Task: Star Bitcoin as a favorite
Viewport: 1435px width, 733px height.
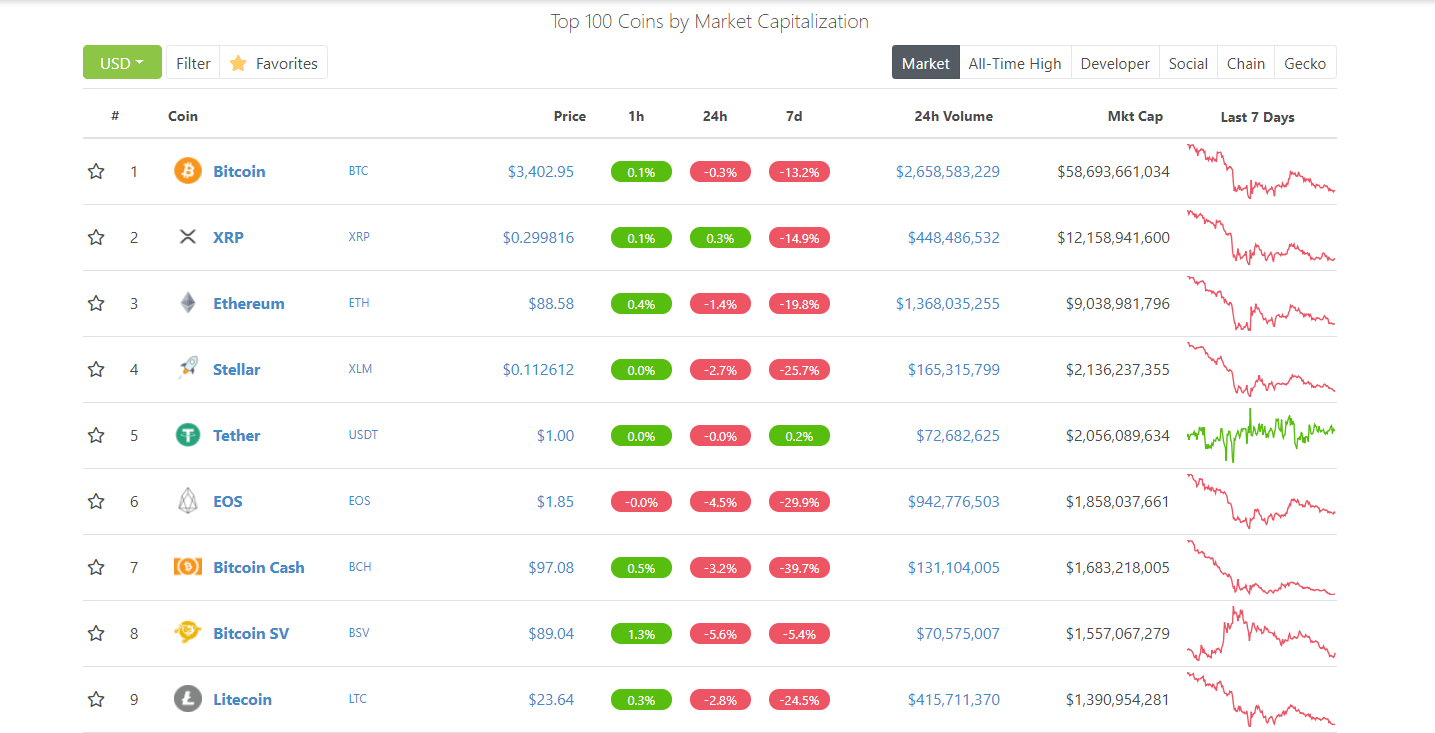Action: [96, 171]
